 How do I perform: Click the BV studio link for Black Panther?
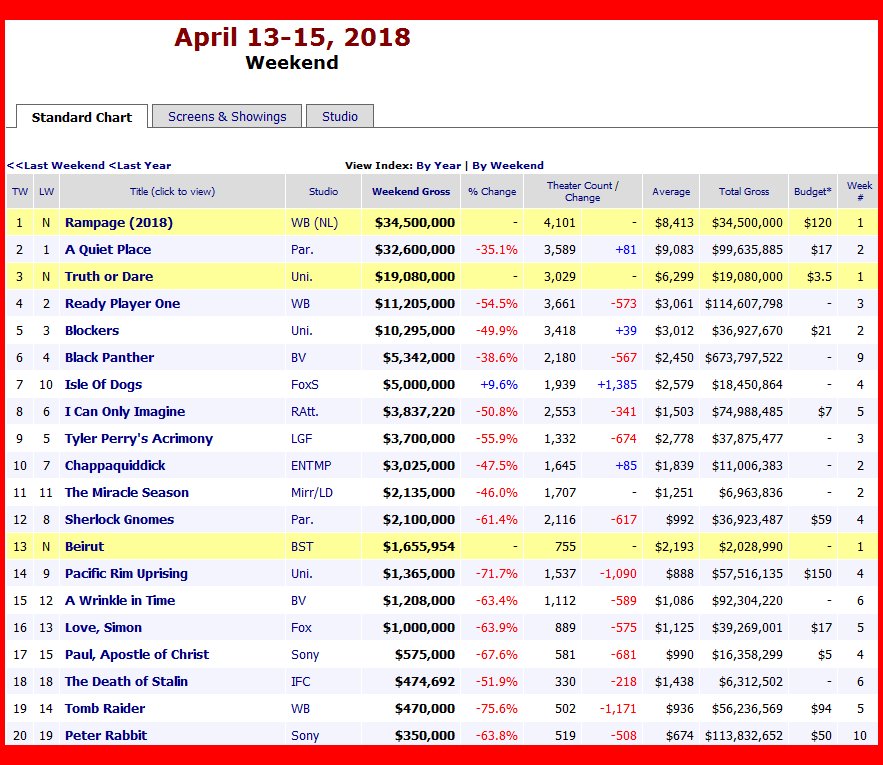click(298, 358)
